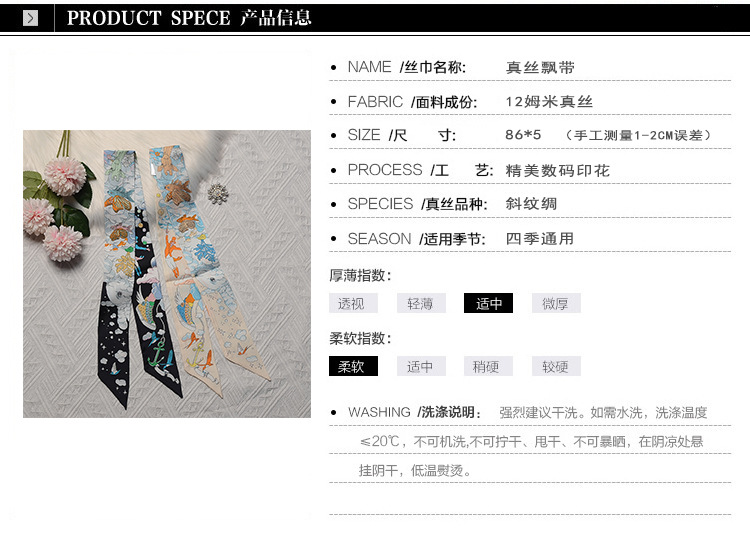Screen dimensions: 750x551
Task: Choose the 适中 softness option
Action: click(421, 366)
